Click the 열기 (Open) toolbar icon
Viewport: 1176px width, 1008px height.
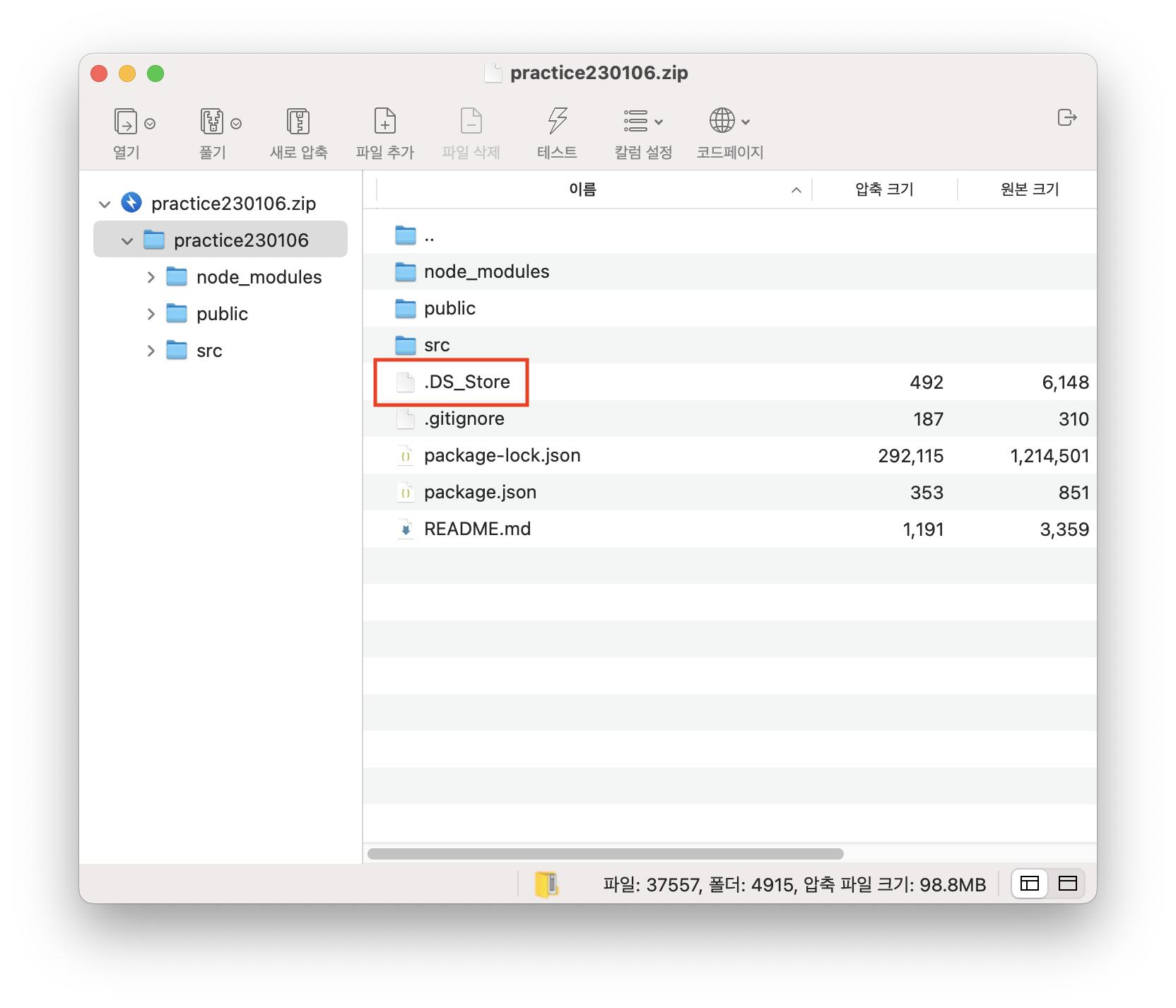(x=126, y=122)
